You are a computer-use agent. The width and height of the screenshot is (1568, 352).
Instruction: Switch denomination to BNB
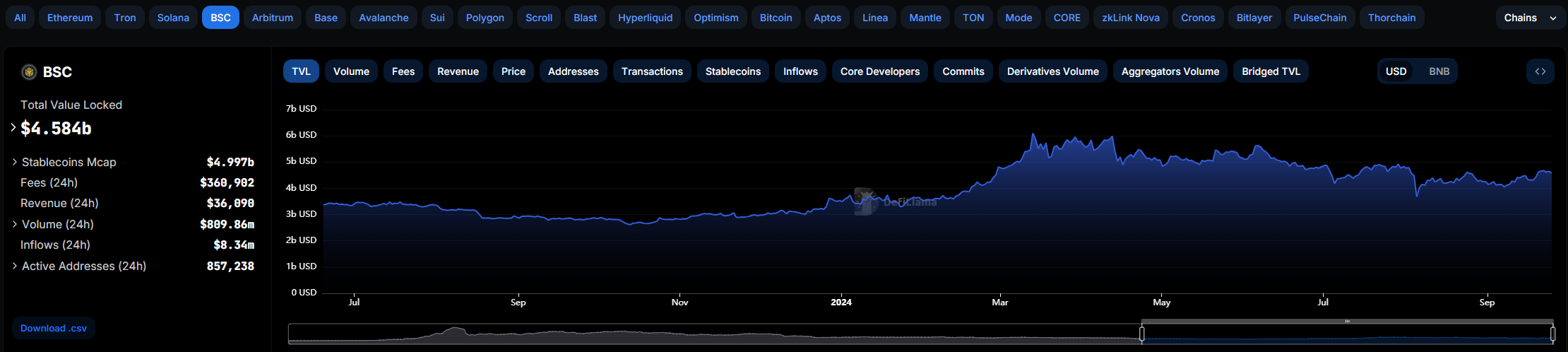[x=1439, y=71]
